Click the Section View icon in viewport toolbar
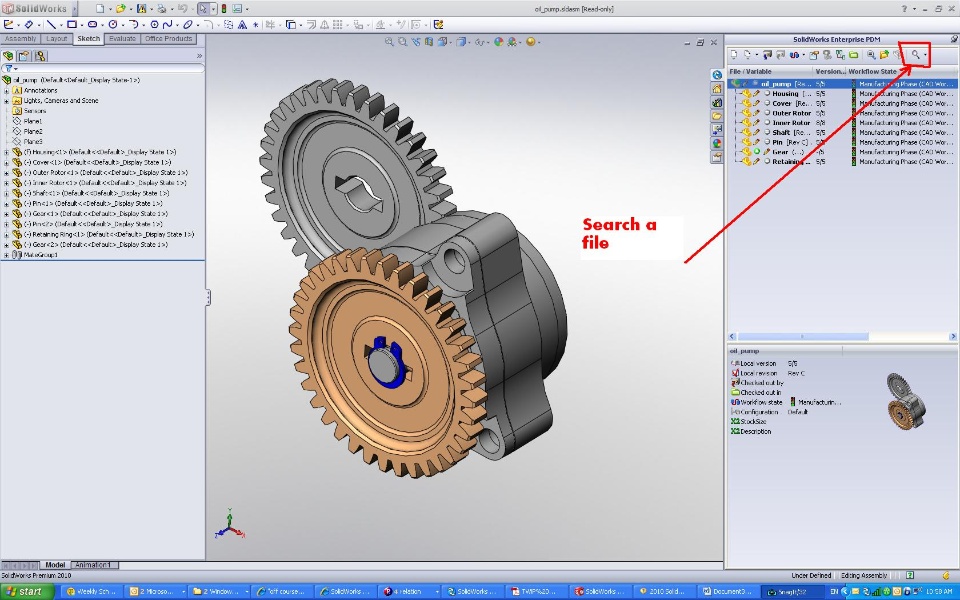 (x=429, y=42)
